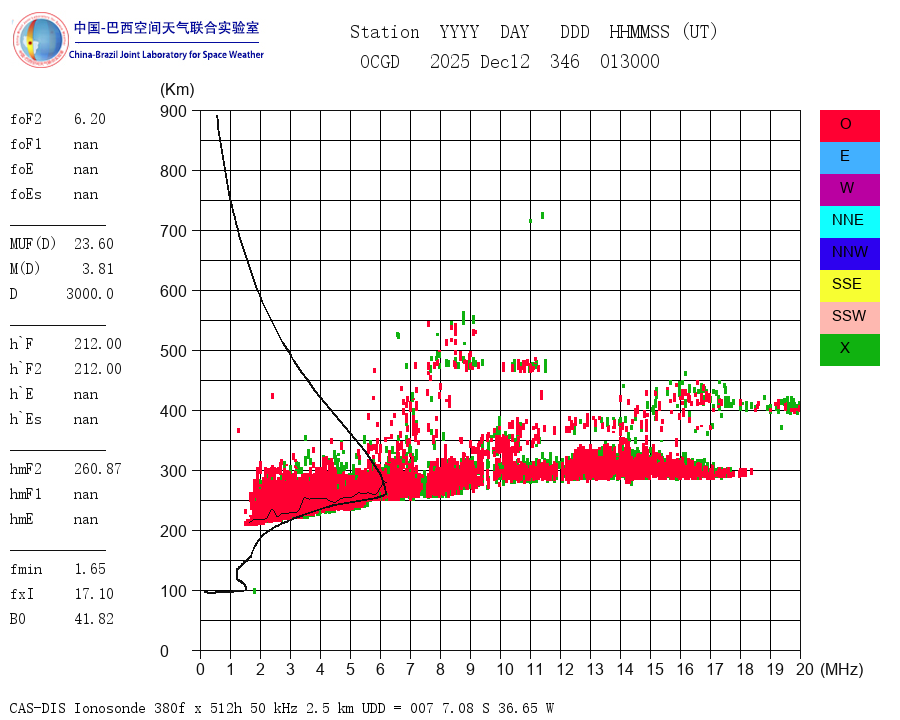This screenshot has height=720, width=900.
Task: Select the cyan NNE legend swatch
Action: (x=849, y=222)
